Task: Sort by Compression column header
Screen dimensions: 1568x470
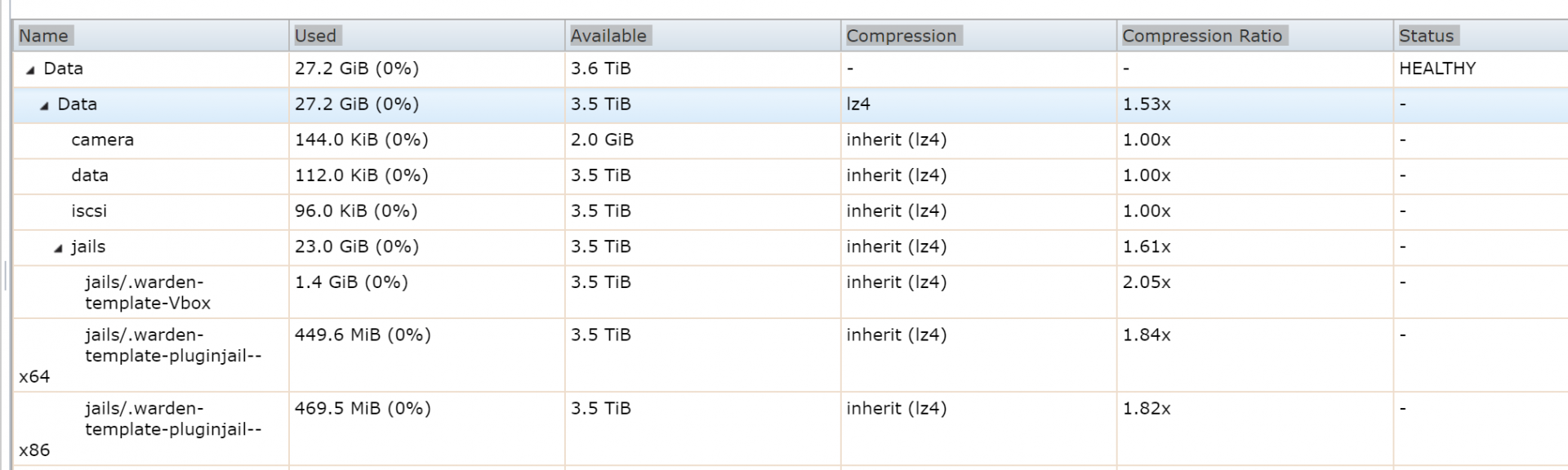Action: pos(979,36)
